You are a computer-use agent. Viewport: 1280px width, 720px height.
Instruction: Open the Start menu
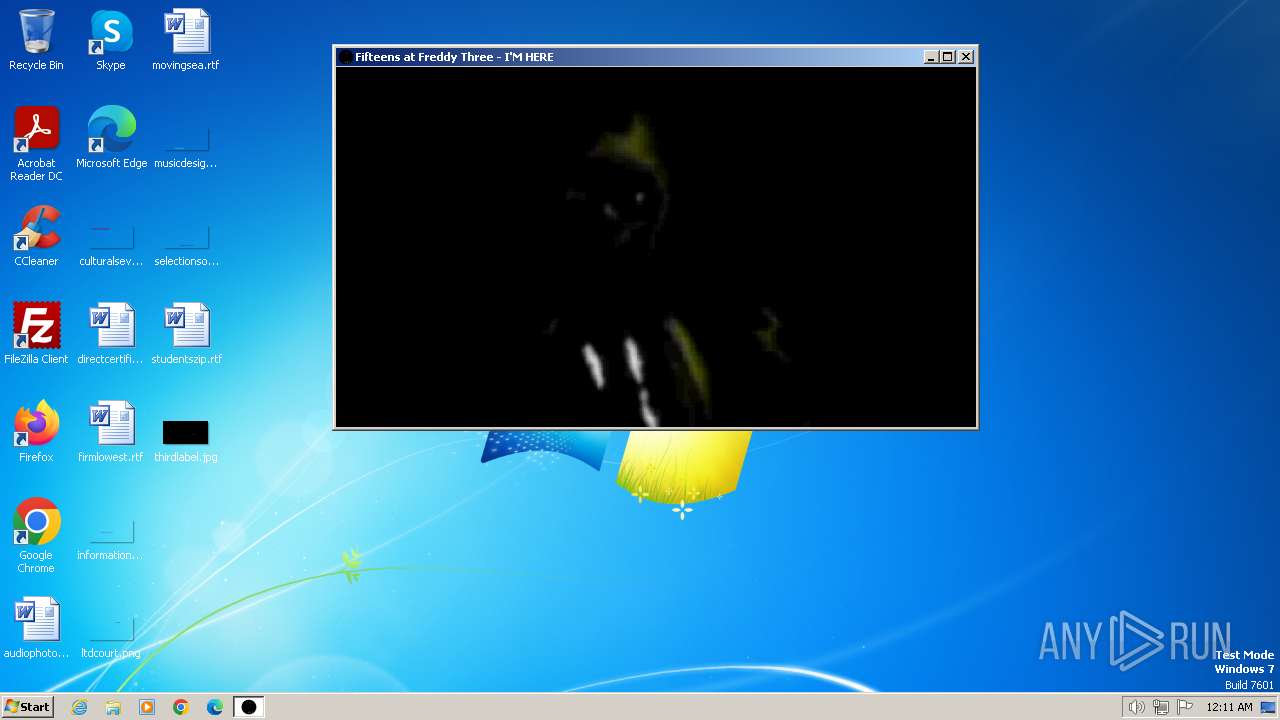(27, 707)
